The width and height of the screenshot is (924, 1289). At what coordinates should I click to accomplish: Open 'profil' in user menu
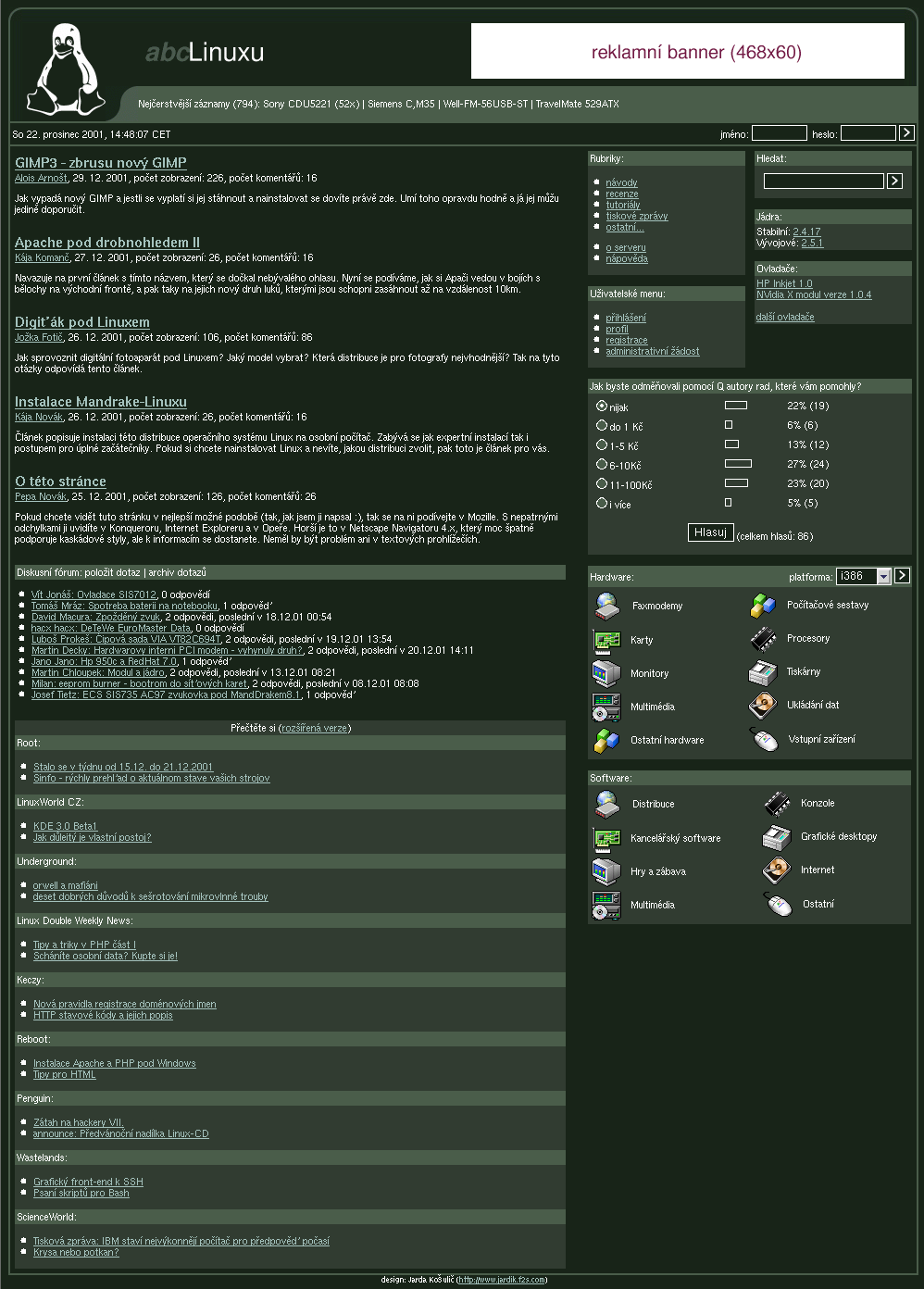617,329
